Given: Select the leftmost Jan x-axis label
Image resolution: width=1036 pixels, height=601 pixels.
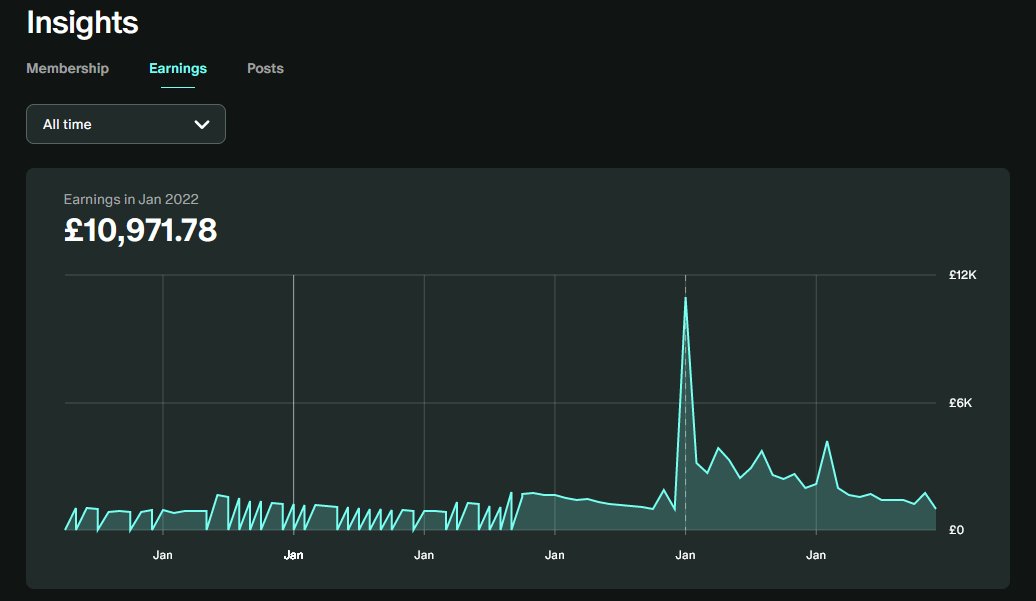Looking at the screenshot, I should [163, 555].
